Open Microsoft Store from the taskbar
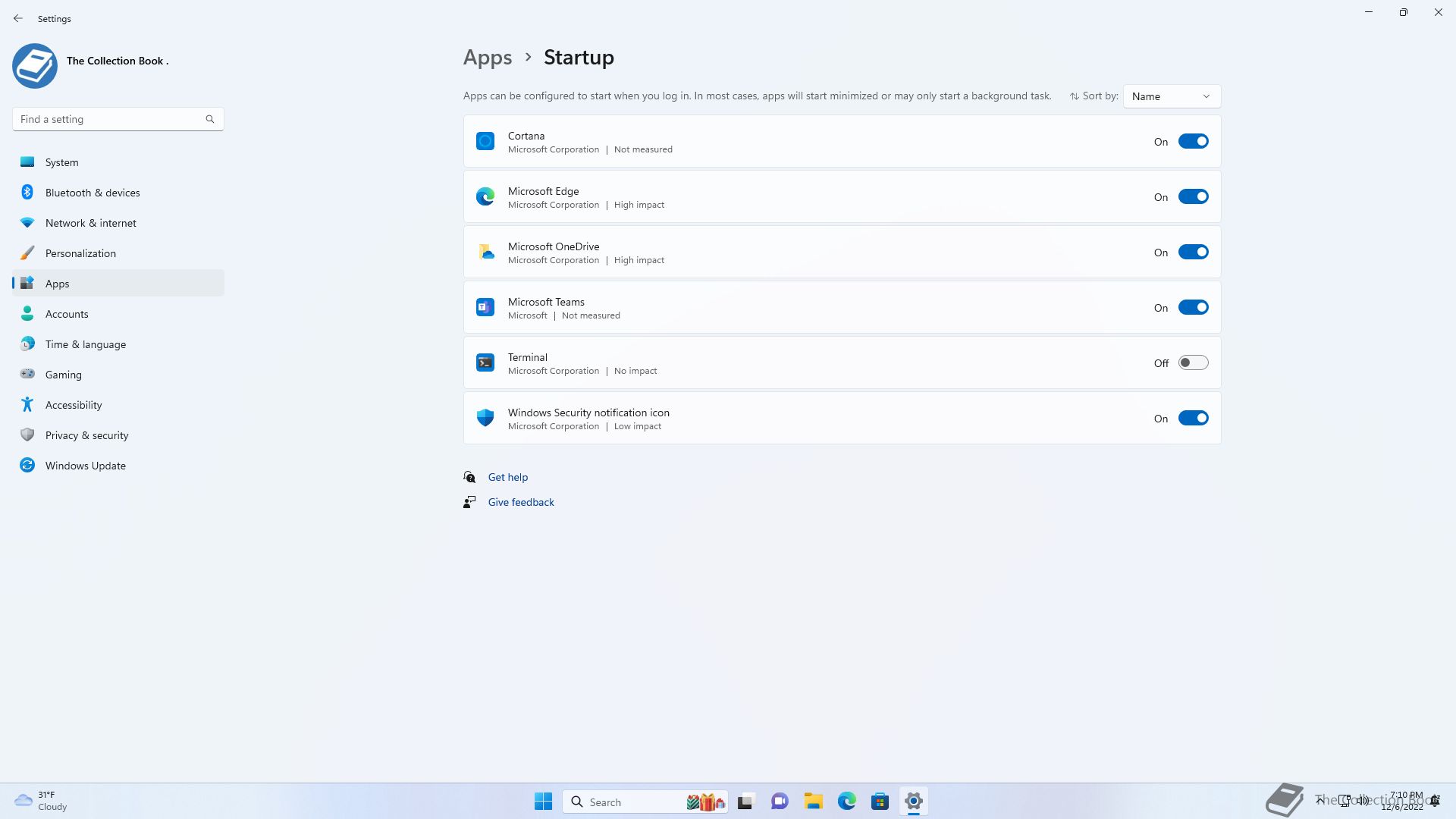This screenshot has width=1456, height=819. tap(880, 802)
